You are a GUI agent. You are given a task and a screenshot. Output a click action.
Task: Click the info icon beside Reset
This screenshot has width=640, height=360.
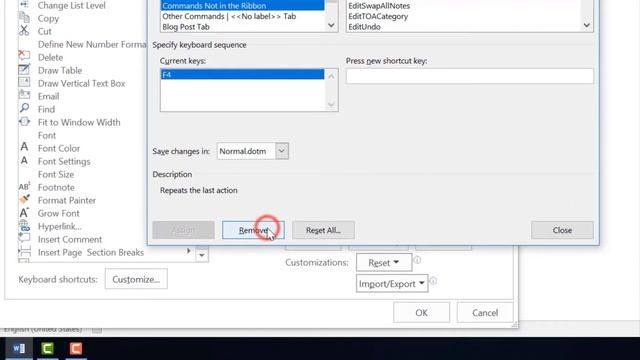(x=417, y=260)
